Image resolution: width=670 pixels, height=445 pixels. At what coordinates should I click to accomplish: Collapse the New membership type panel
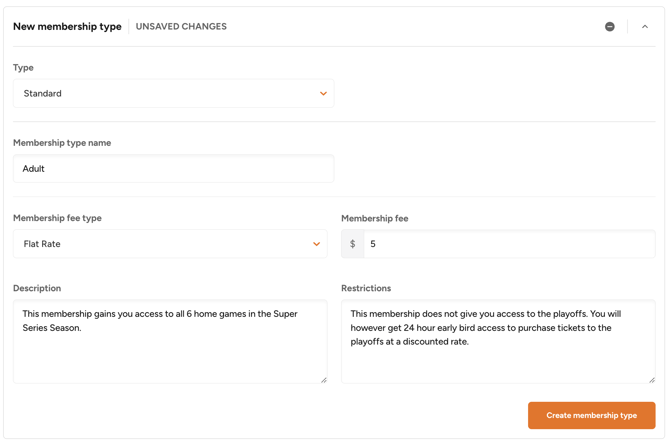point(645,27)
